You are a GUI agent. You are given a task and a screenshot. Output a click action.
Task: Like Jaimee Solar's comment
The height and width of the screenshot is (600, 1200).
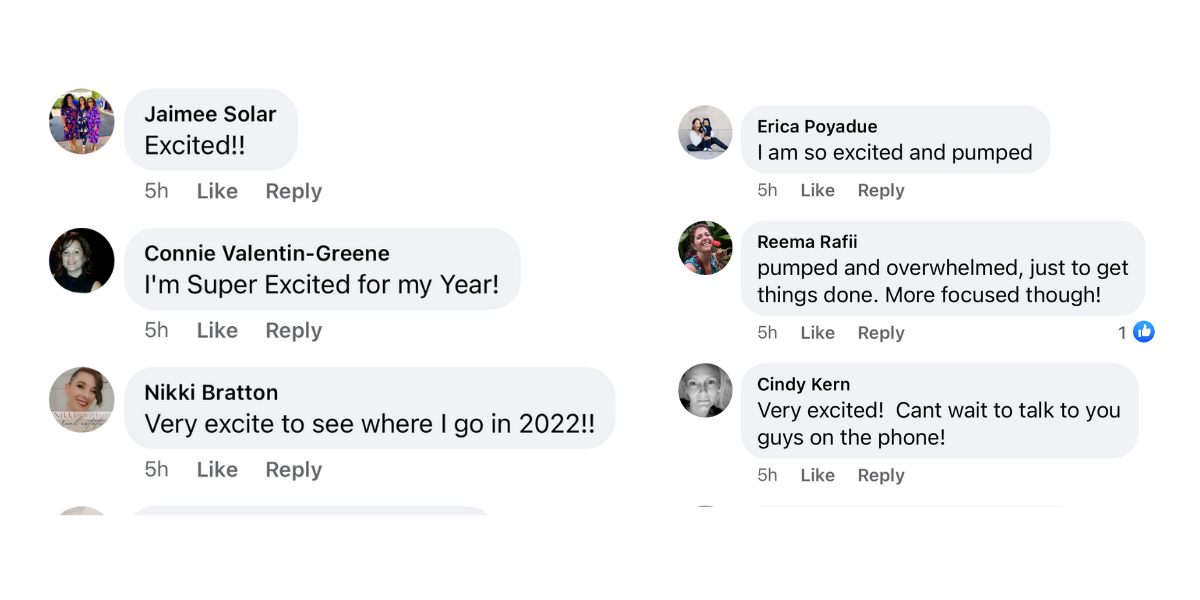click(217, 191)
